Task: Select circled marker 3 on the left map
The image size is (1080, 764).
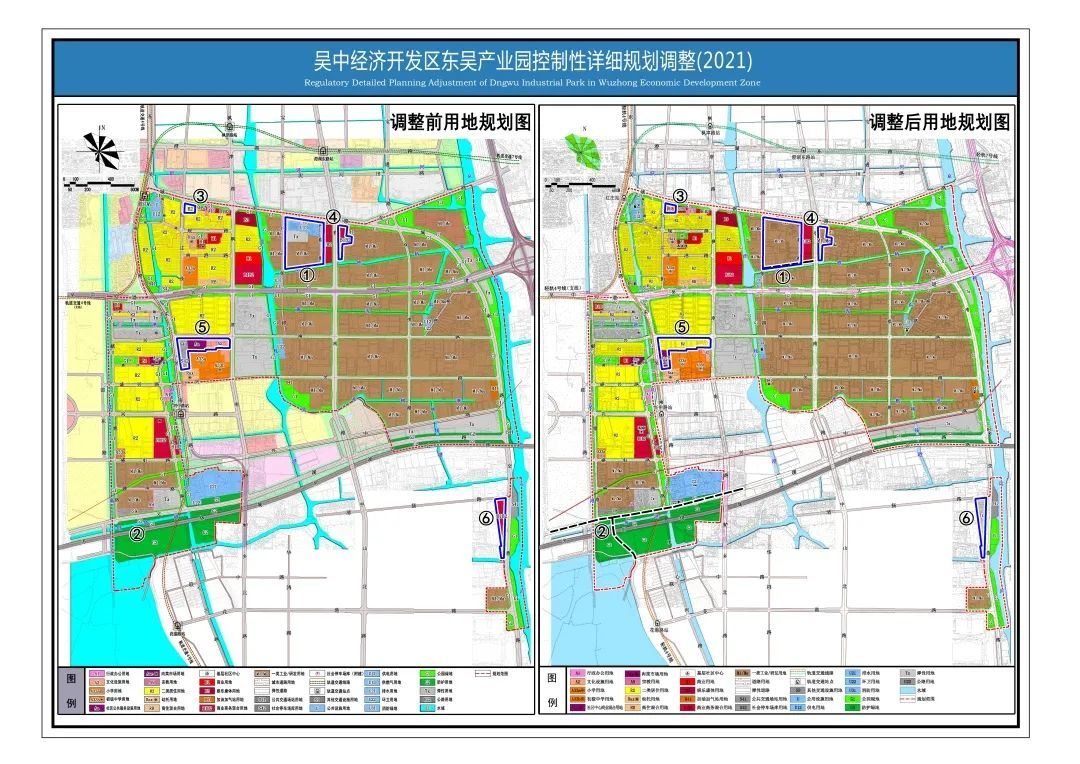Action: [x=201, y=197]
